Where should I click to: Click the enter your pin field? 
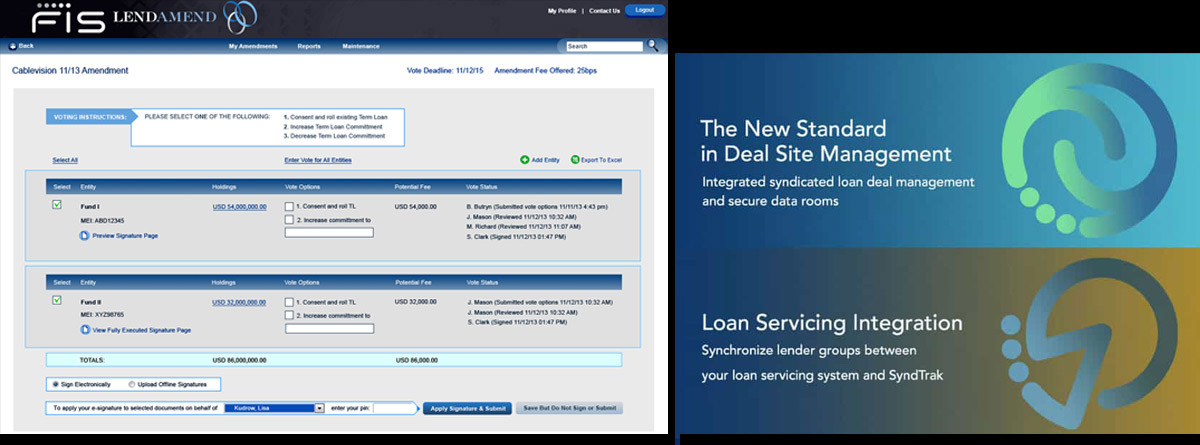(393, 408)
